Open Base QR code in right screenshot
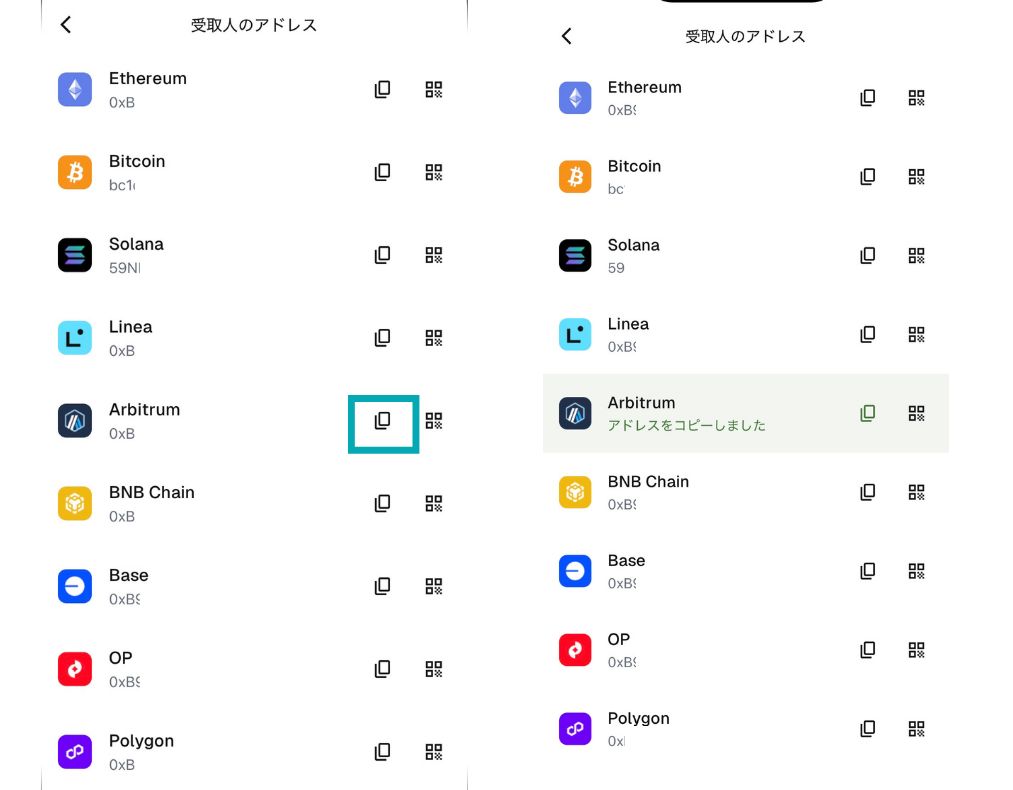This screenshot has width=1013, height=790. tap(916, 571)
